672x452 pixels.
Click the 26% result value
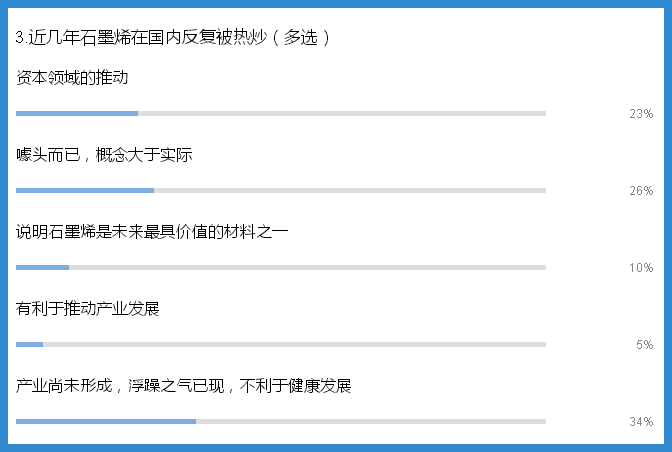[641, 191]
